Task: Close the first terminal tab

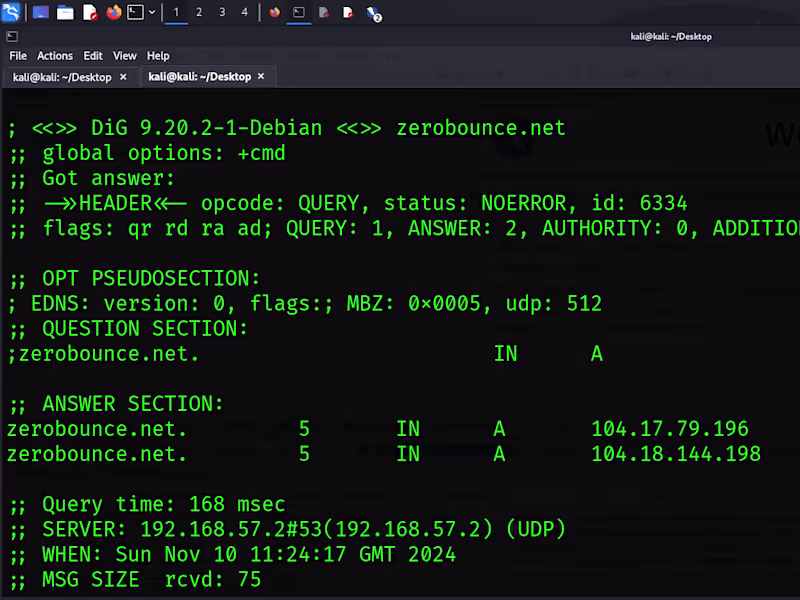Action: tap(123, 77)
